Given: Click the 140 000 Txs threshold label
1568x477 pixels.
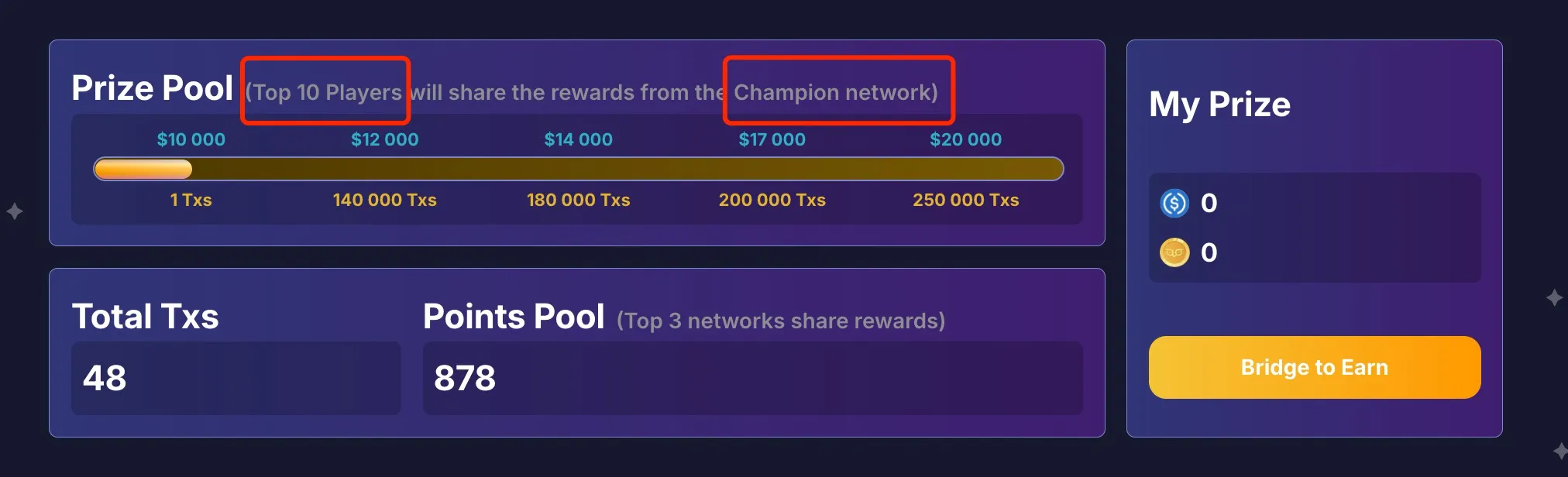Looking at the screenshot, I should [384, 200].
